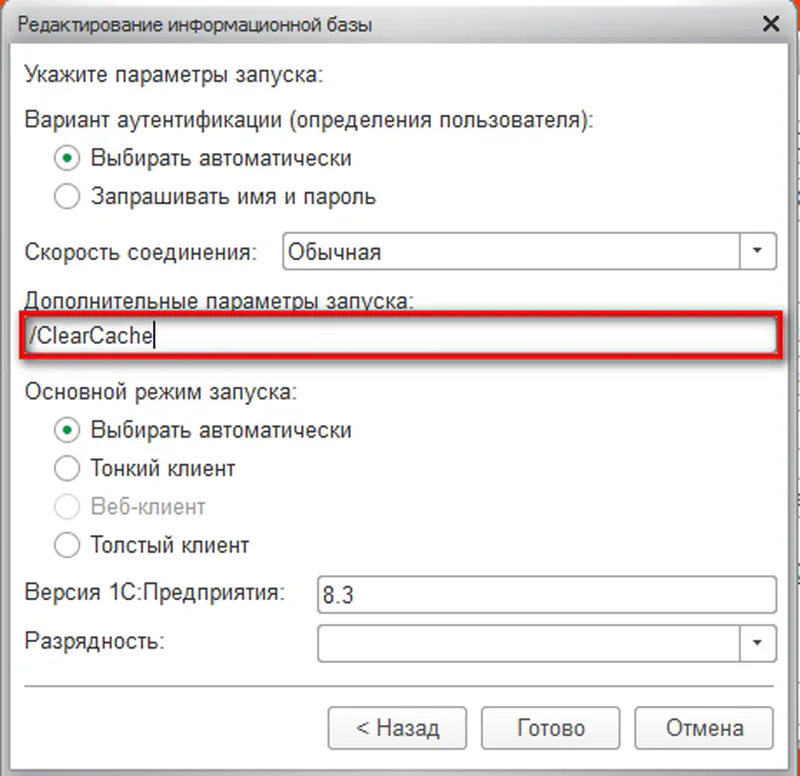Choose 'Запрашивать имя и пароль' option
This screenshot has width=800, height=776.
[67, 197]
